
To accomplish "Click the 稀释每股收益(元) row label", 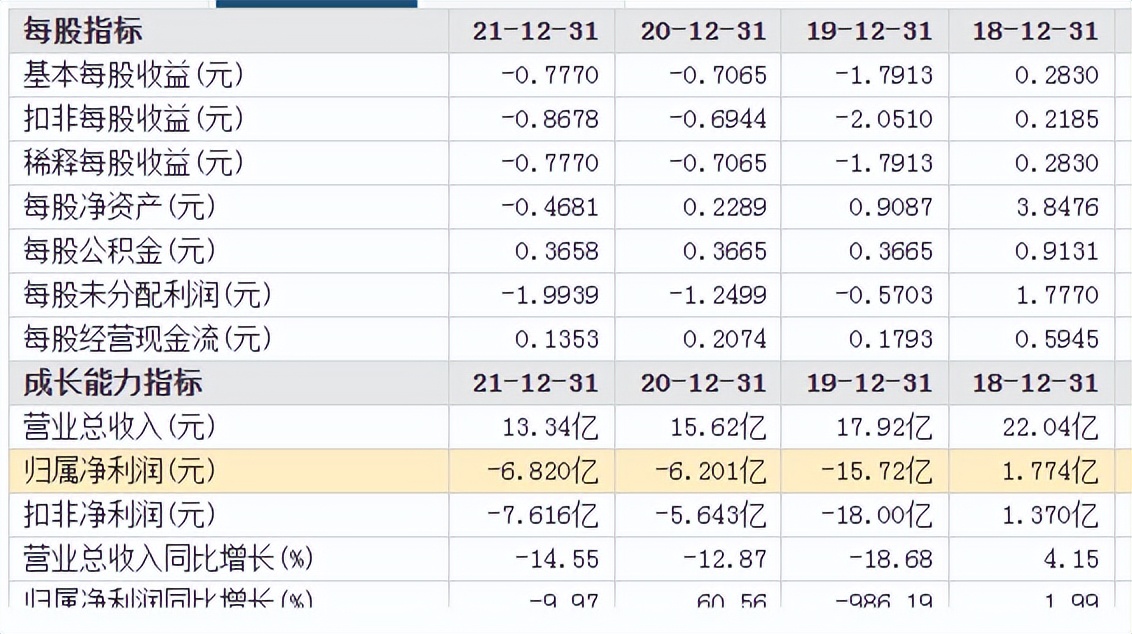I will 133,163.
